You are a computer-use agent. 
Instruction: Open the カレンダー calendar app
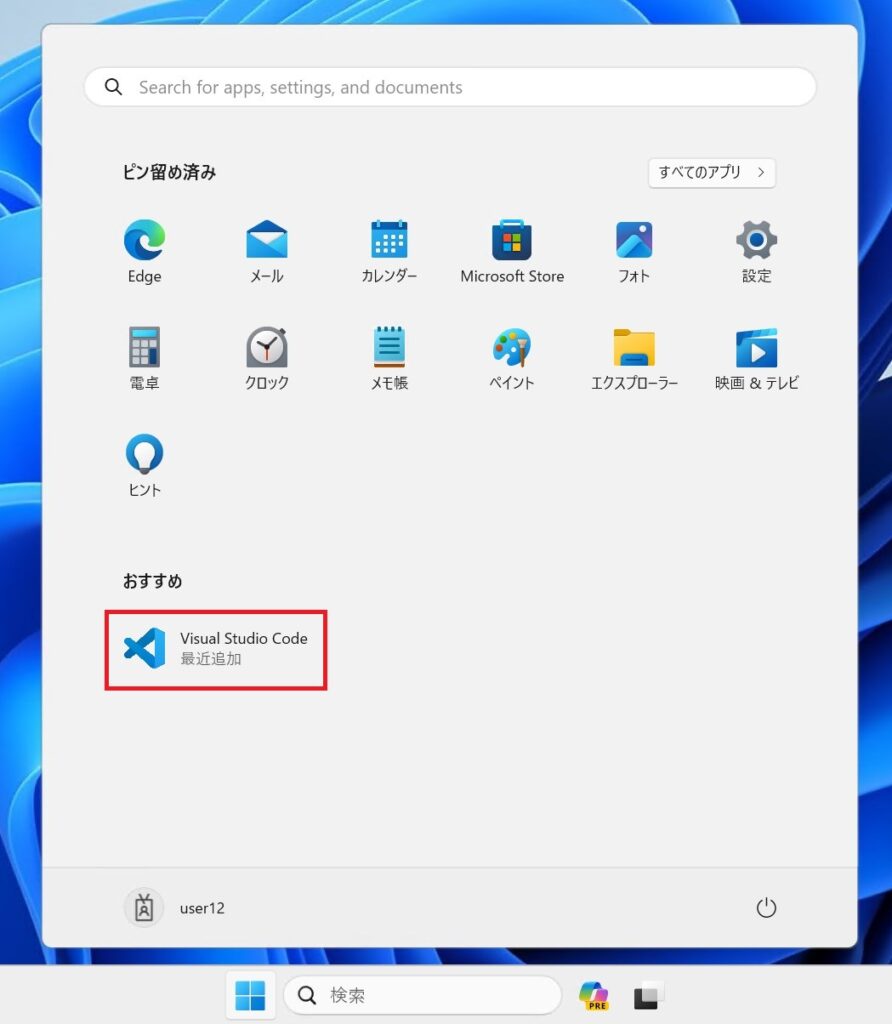click(x=389, y=251)
